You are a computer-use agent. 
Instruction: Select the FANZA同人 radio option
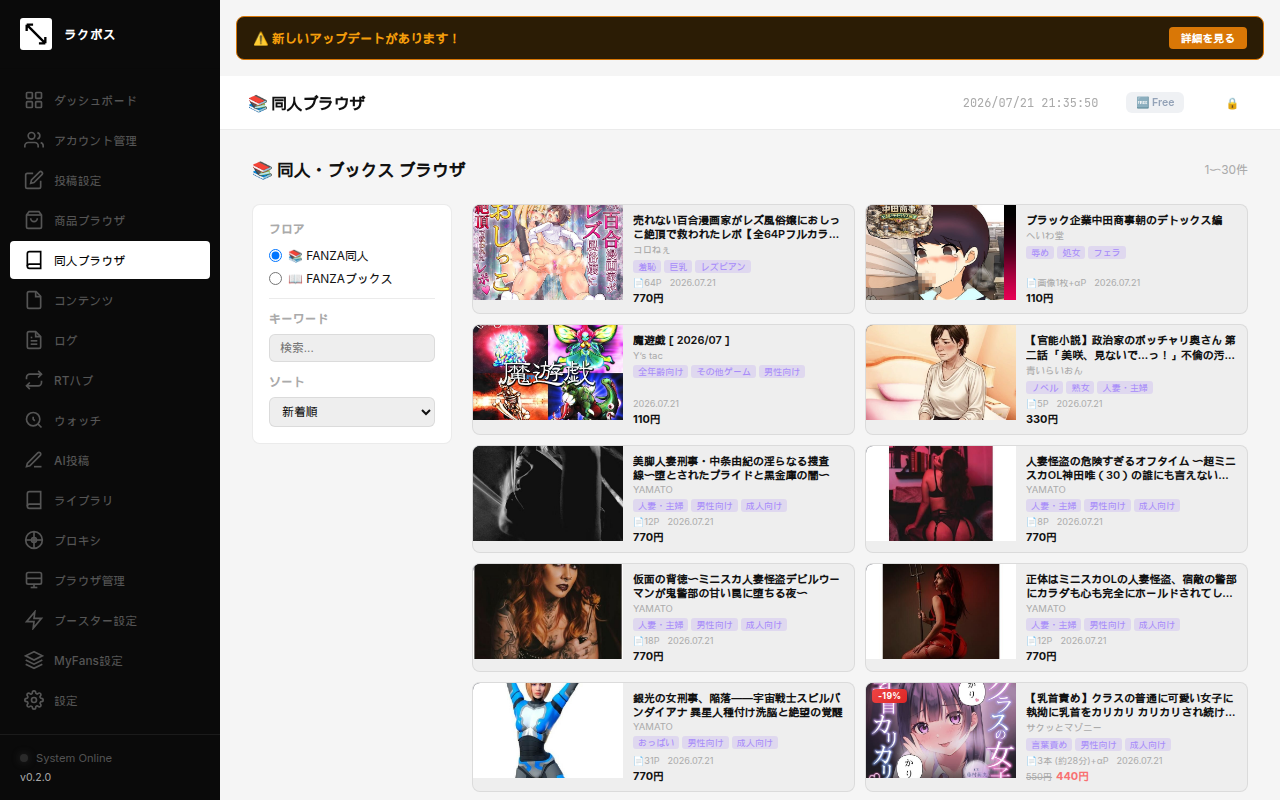tap(276, 256)
